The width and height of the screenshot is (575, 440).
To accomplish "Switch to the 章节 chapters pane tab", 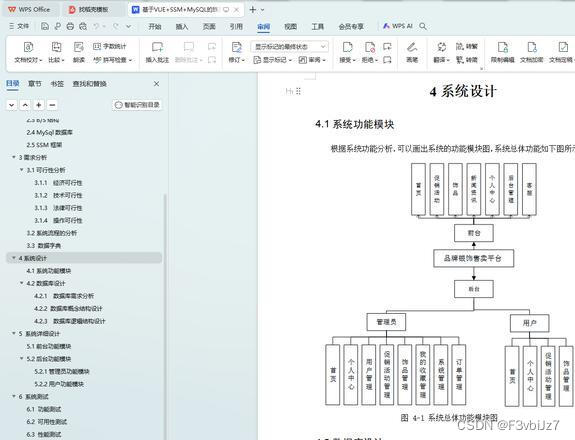I will (x=35, y=84).
